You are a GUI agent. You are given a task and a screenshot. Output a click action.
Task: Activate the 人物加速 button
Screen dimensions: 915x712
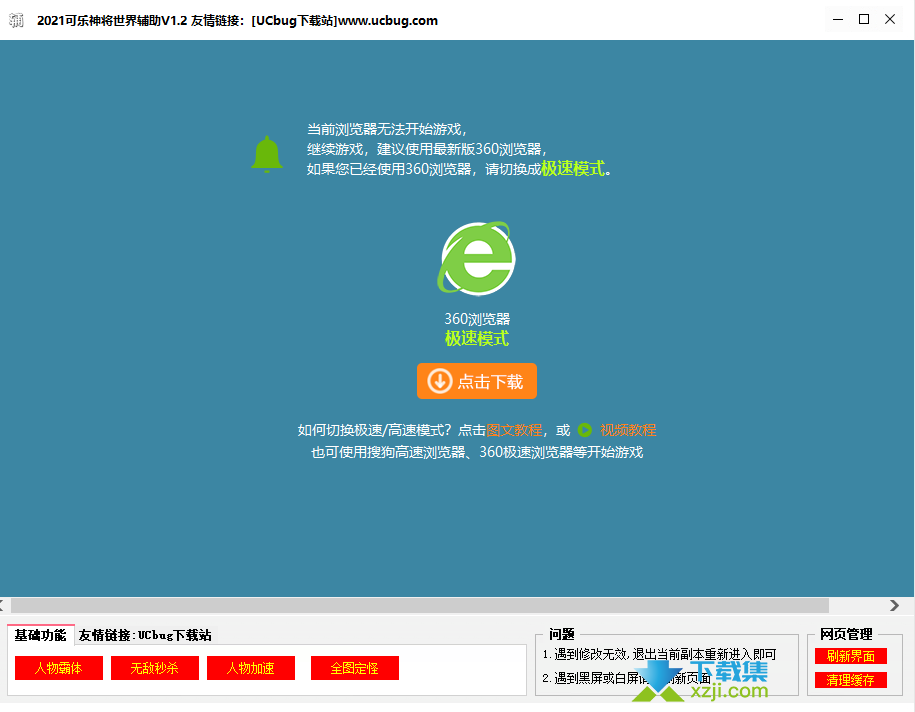pyautogui.click(x=251, y=668)
